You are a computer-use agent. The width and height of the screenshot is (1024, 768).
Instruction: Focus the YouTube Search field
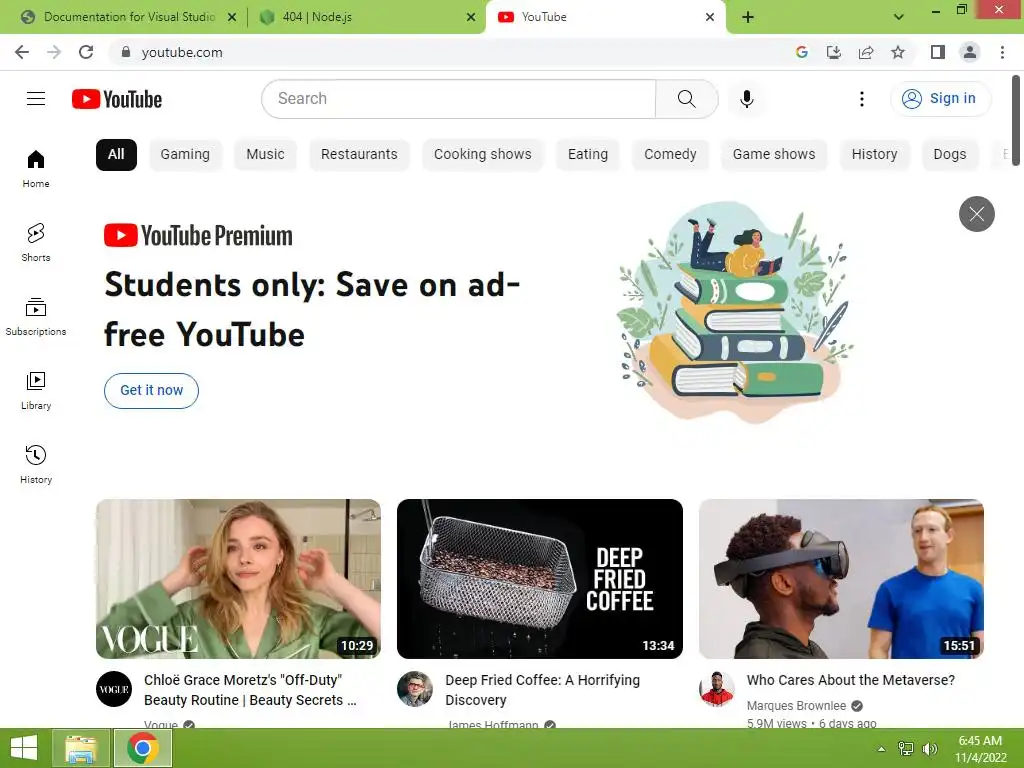(x=458, y=99)
